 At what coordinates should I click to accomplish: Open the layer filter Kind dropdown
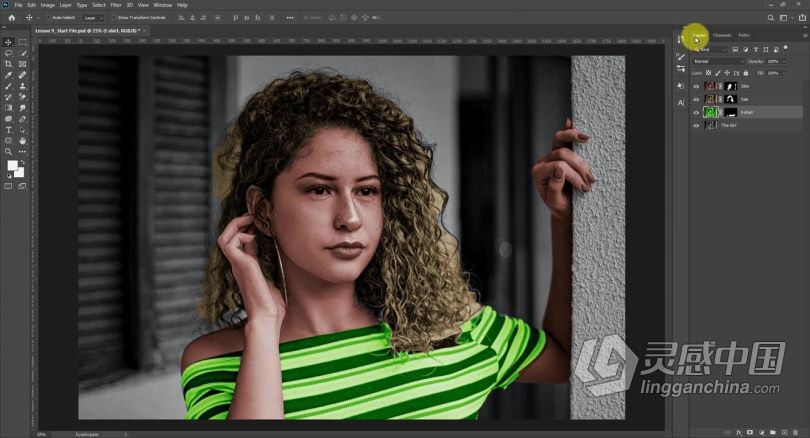[711, 50]
